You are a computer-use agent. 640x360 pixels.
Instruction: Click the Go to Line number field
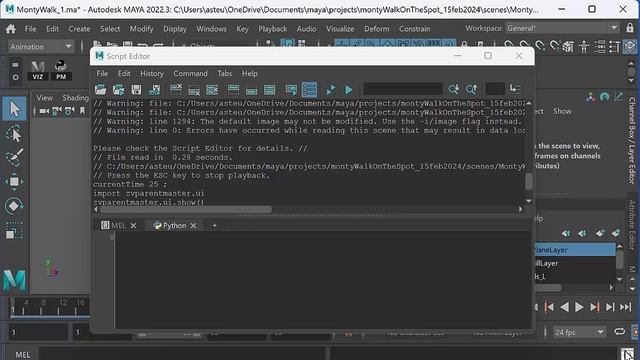click(495, 89)
